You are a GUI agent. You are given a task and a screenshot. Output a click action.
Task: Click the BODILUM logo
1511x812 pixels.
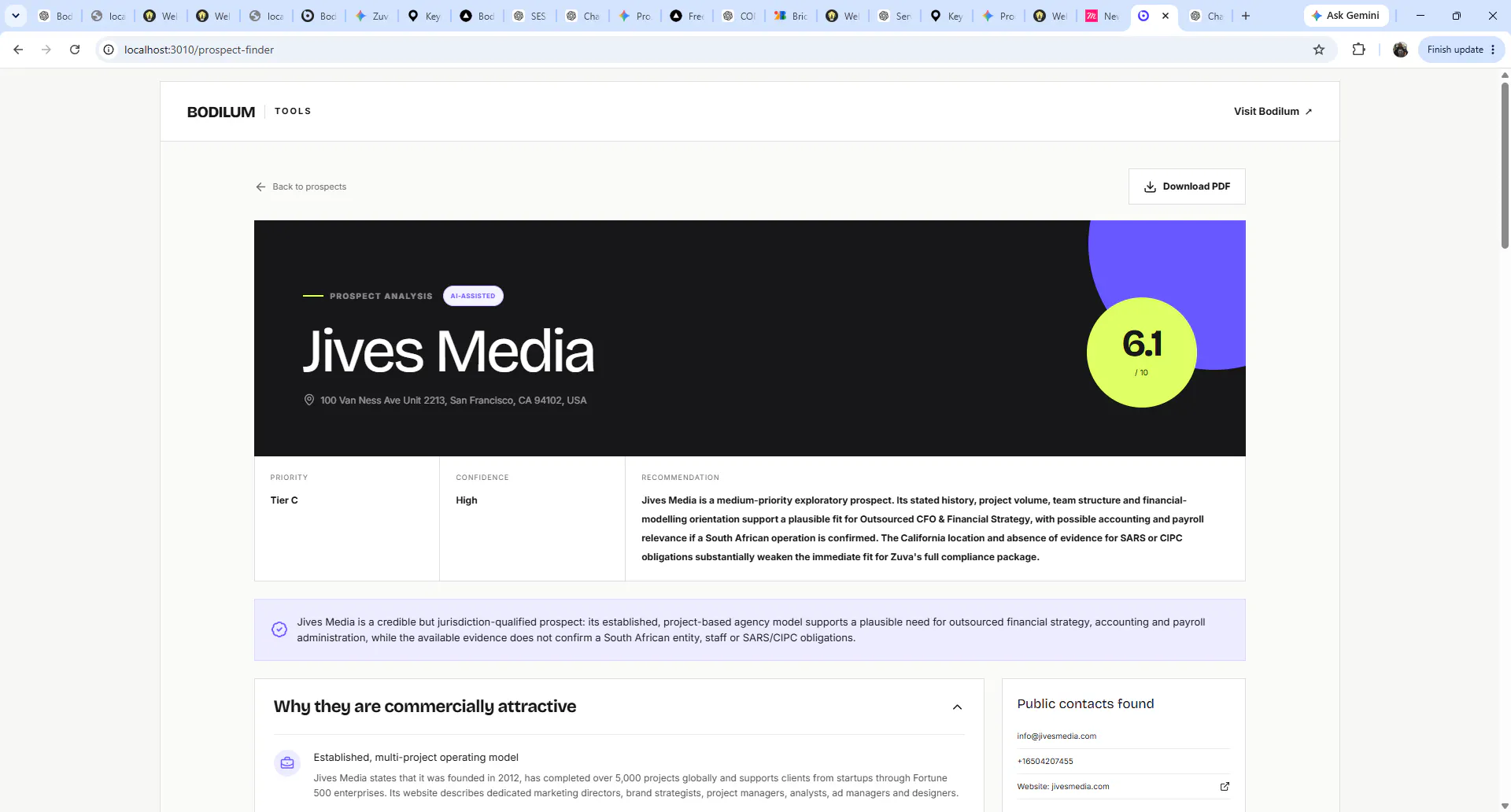coord(221,112)
